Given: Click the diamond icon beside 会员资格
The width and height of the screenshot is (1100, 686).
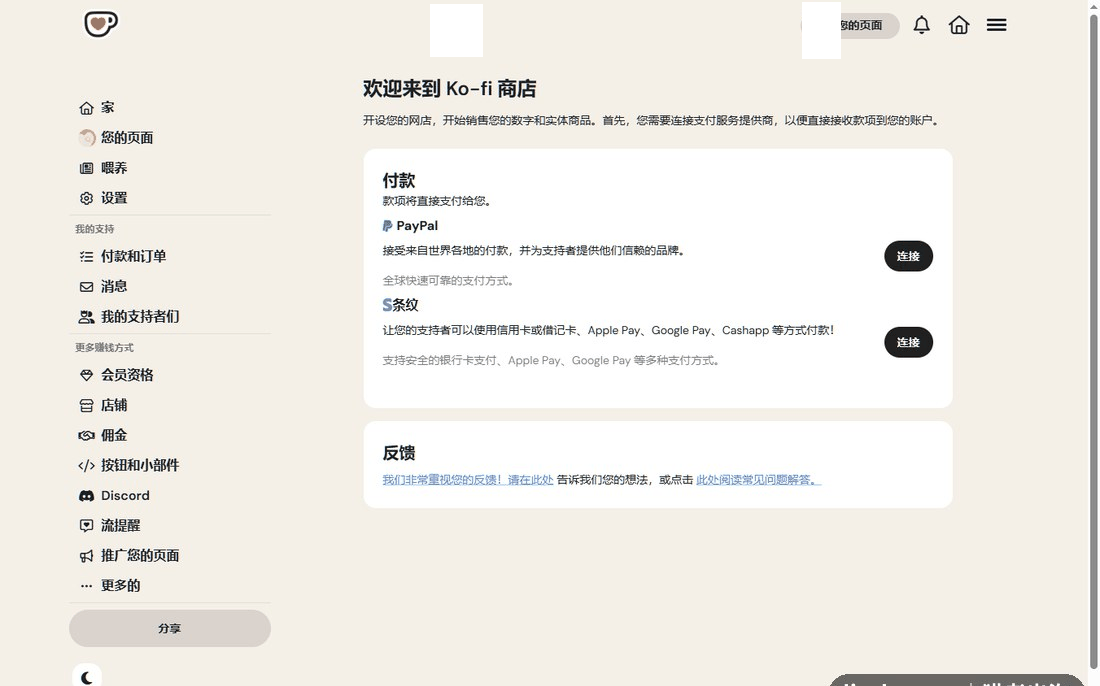Looking at the screenshot, I should [86, 375].
